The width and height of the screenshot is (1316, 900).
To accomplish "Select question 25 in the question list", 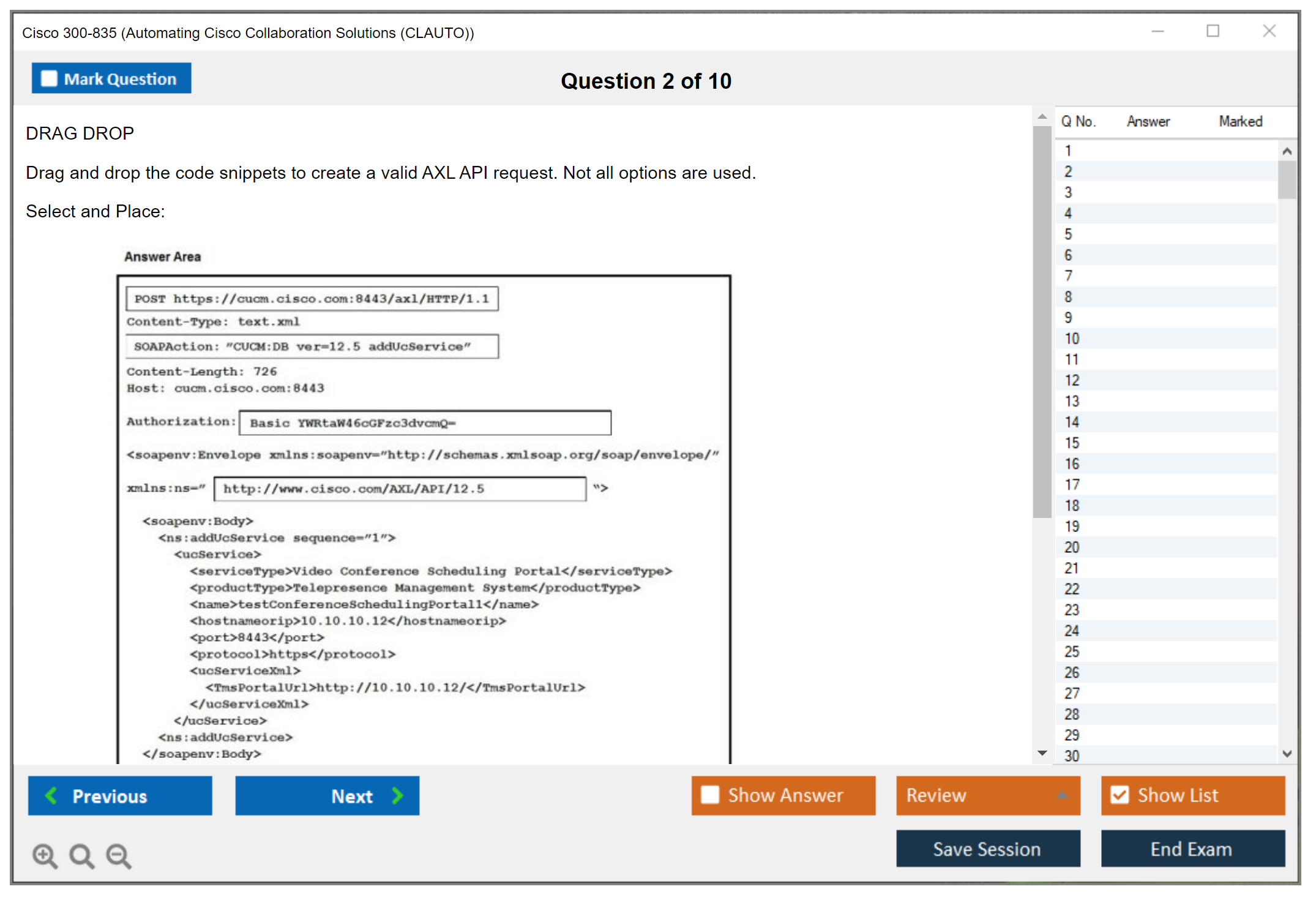I will point(1072,651).
